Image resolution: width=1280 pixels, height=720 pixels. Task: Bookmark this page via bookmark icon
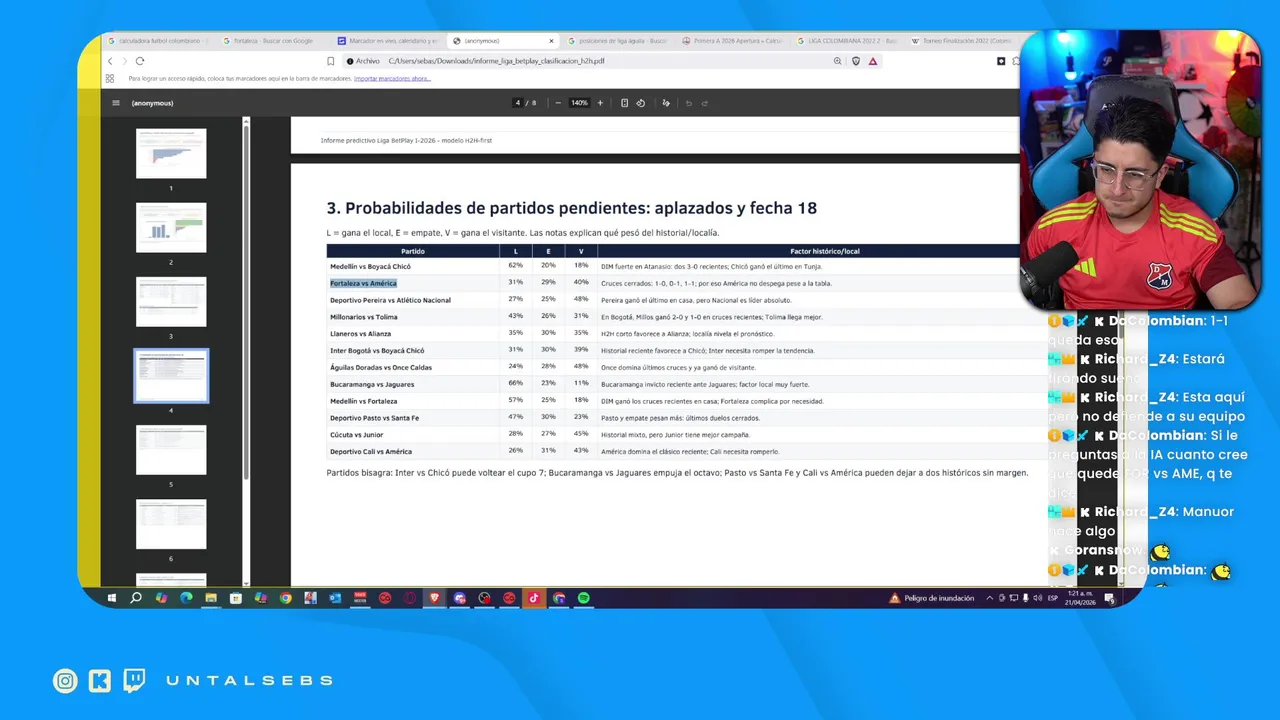pos(331,61)
